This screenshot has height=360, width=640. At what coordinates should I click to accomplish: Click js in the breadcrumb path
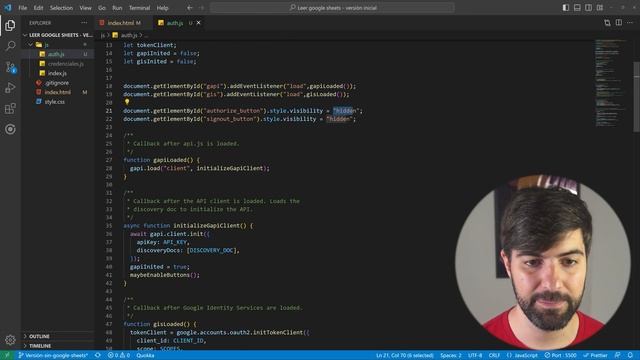pyautogui.click(x=102, y=36)
